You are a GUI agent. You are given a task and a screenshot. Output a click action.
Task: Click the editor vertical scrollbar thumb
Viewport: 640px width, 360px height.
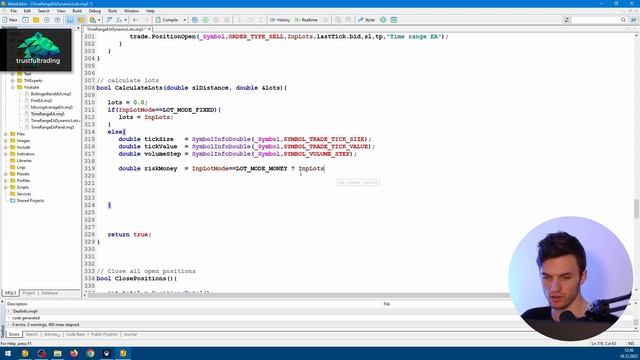click(636, 209)
